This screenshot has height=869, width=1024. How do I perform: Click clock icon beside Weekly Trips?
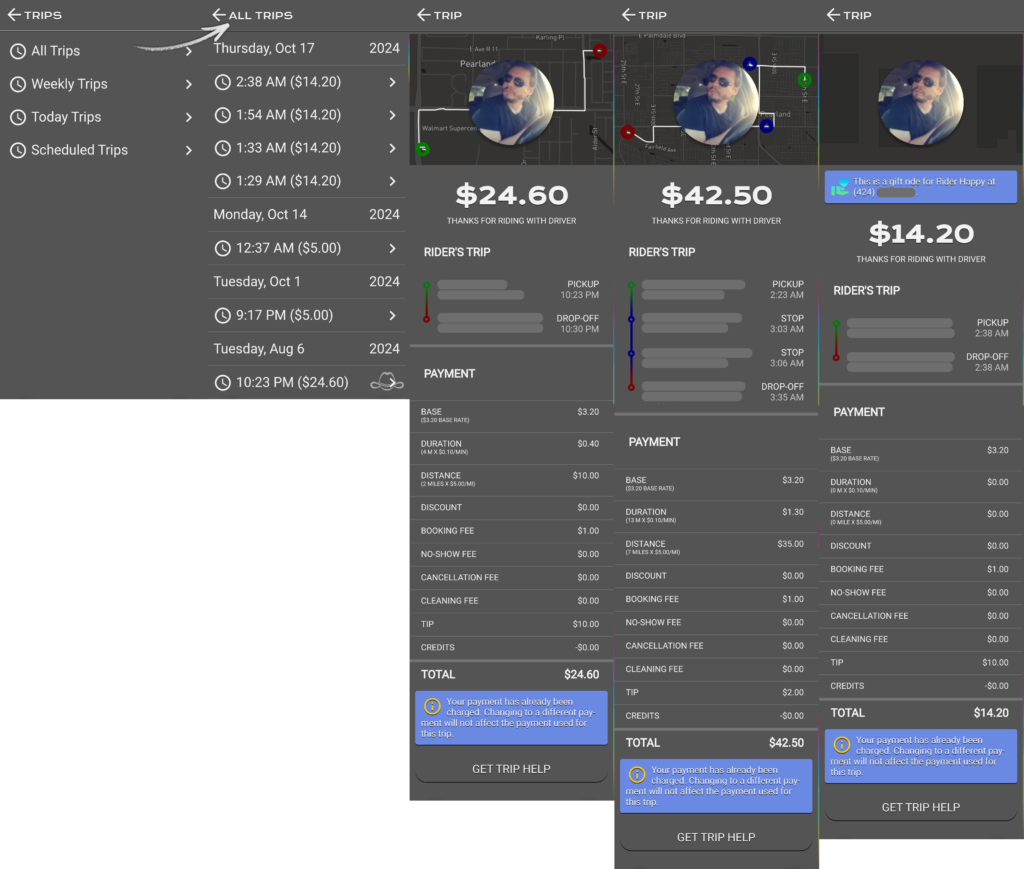pyautogui.click(x=18, y=84)
